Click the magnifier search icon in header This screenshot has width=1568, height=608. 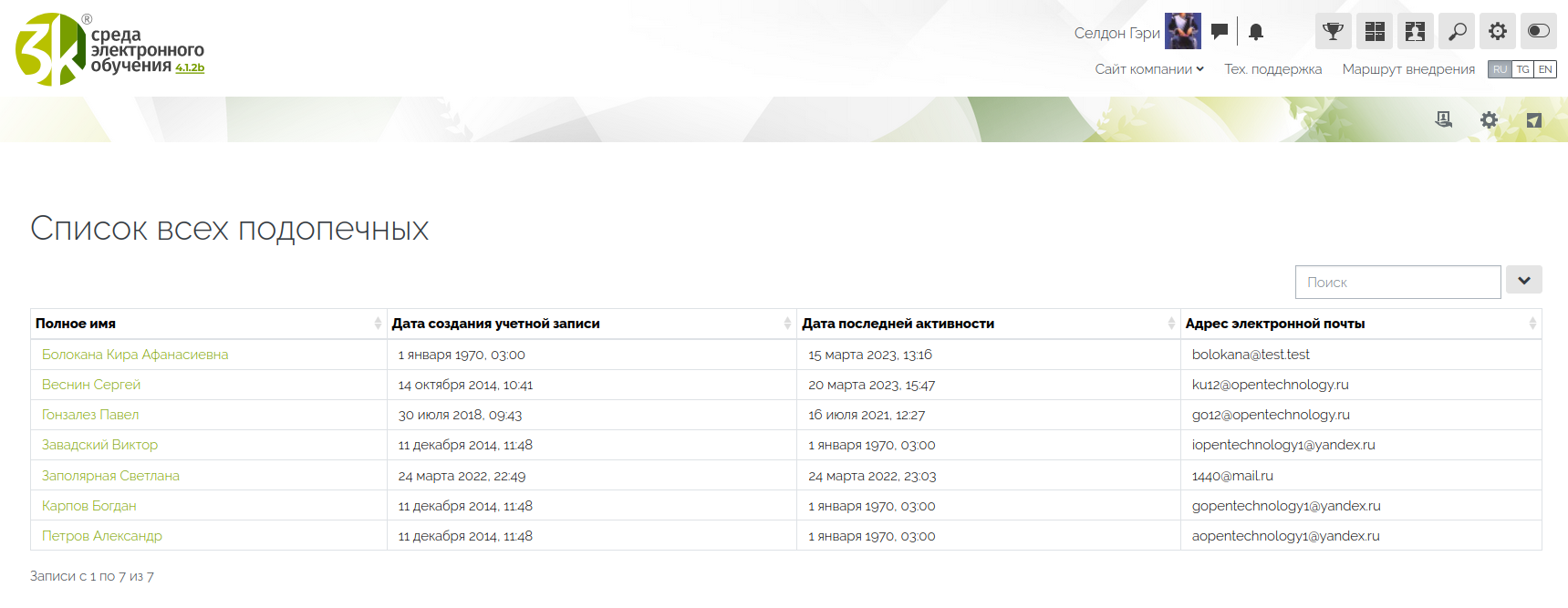pyautogui.click(x=1457, y=32)
